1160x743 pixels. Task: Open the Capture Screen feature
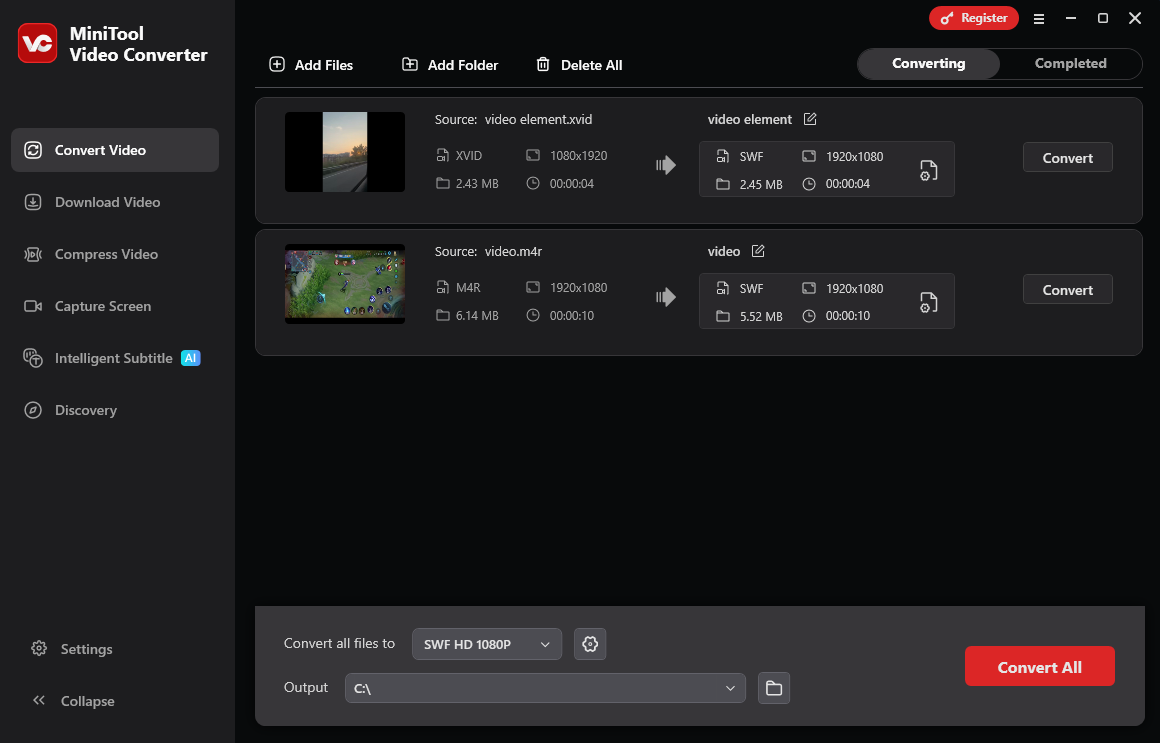pos(102,306)
